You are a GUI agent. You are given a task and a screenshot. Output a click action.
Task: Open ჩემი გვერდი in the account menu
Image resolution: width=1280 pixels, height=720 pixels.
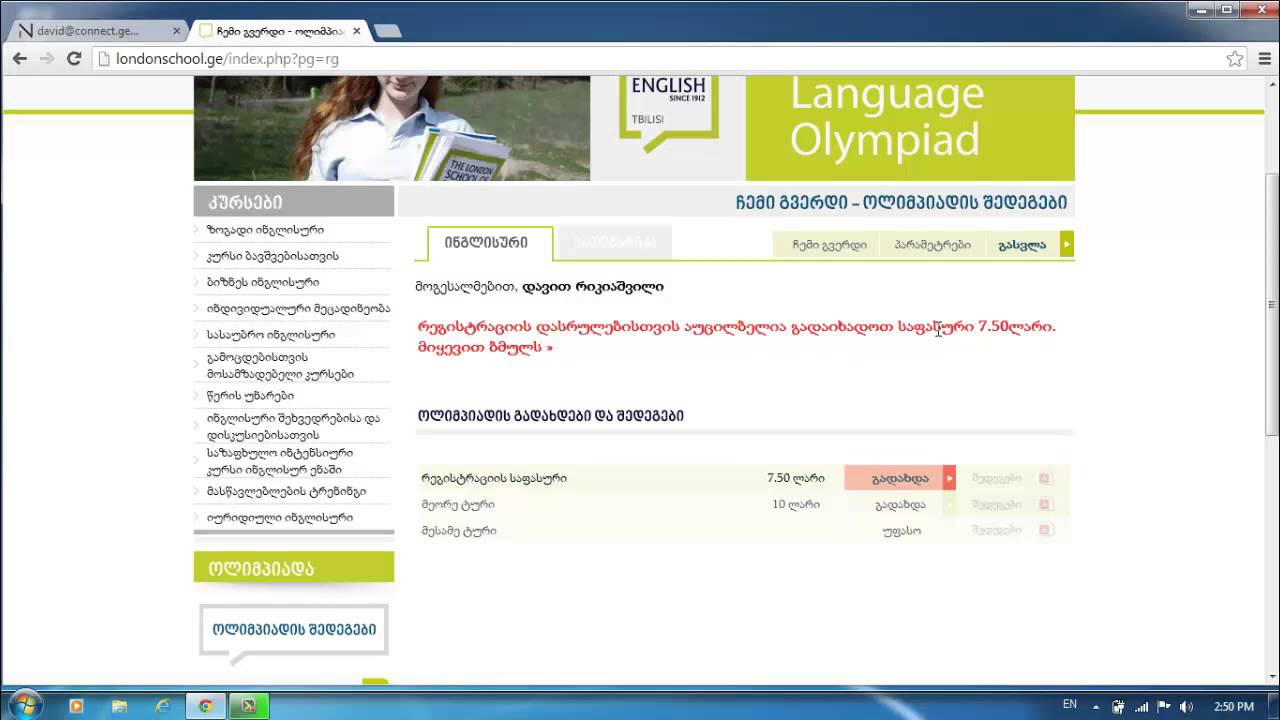[829, 244]
